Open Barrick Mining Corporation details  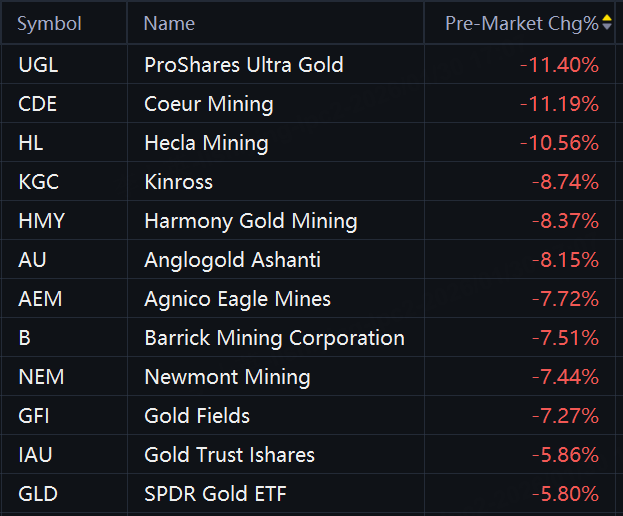[x=274, y=338]
